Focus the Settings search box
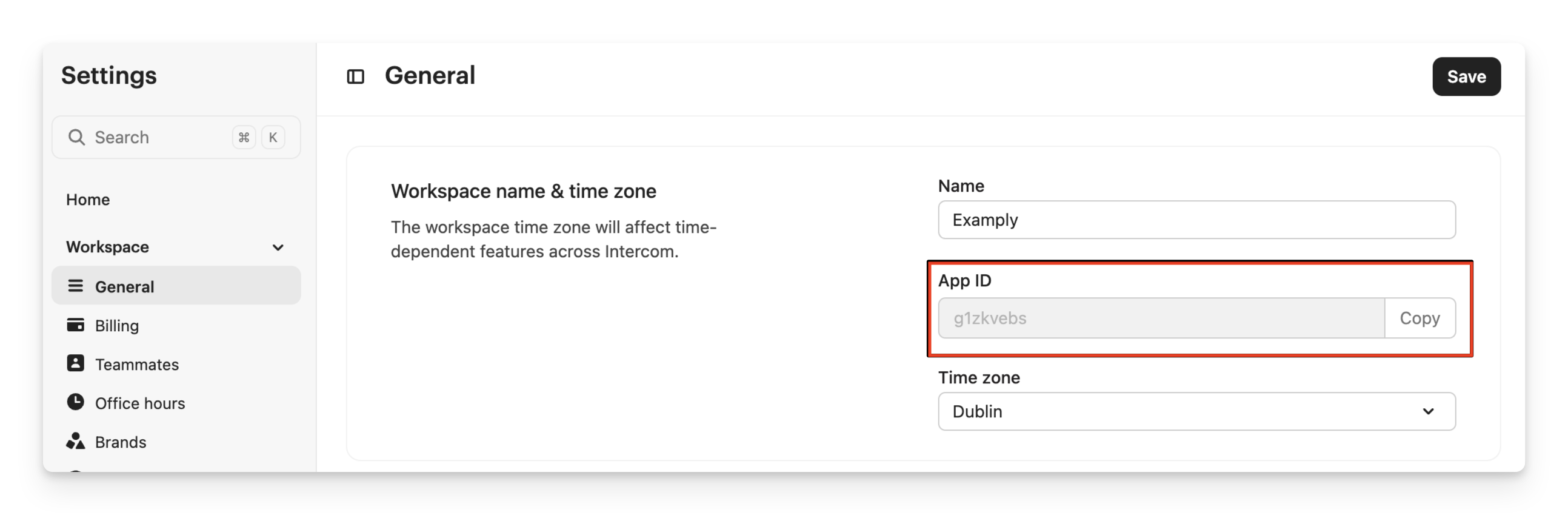 158,138
